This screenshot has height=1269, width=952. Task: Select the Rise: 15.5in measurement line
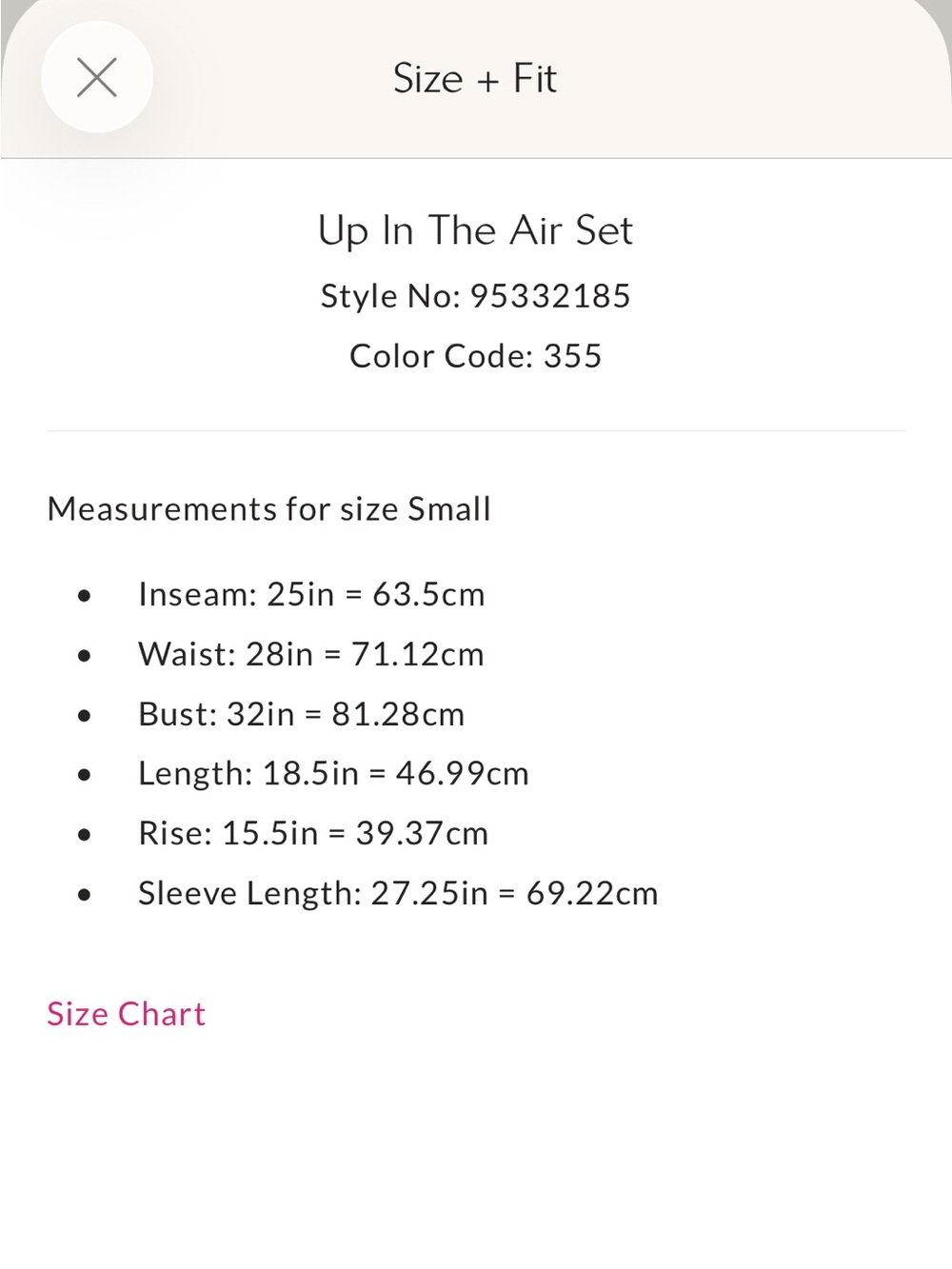tap(313, 833)
